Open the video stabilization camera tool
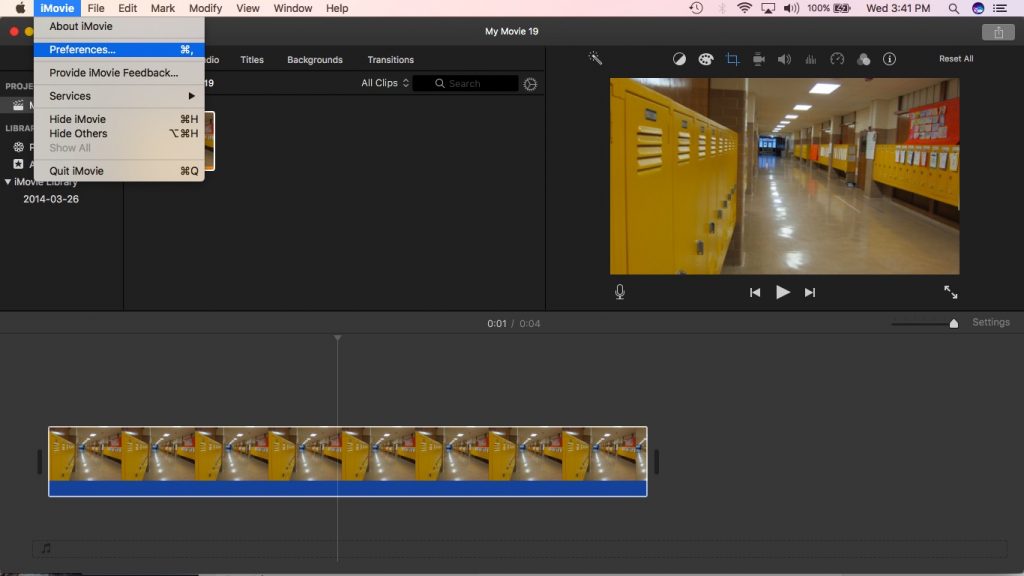The height and width of the screenshot is (576, 1024). 758,59
